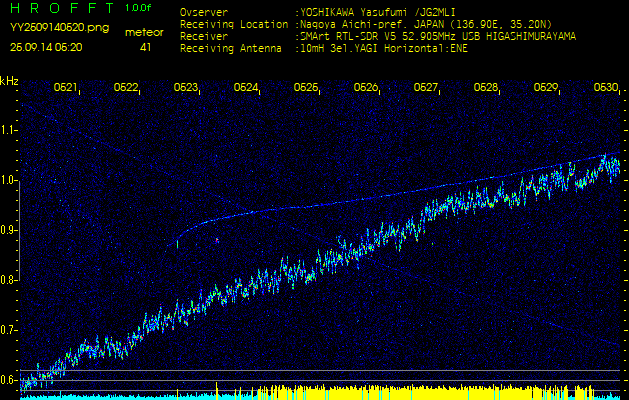Click the 0524 time marker
The image size is (629, 400).
[246, 88]
